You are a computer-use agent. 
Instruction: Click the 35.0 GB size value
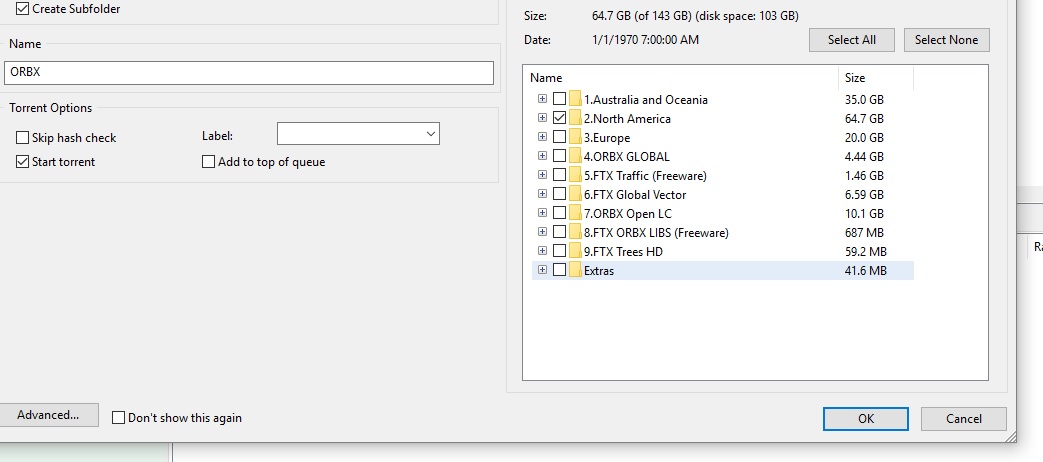pyautogui.click(x=864, y=100)
